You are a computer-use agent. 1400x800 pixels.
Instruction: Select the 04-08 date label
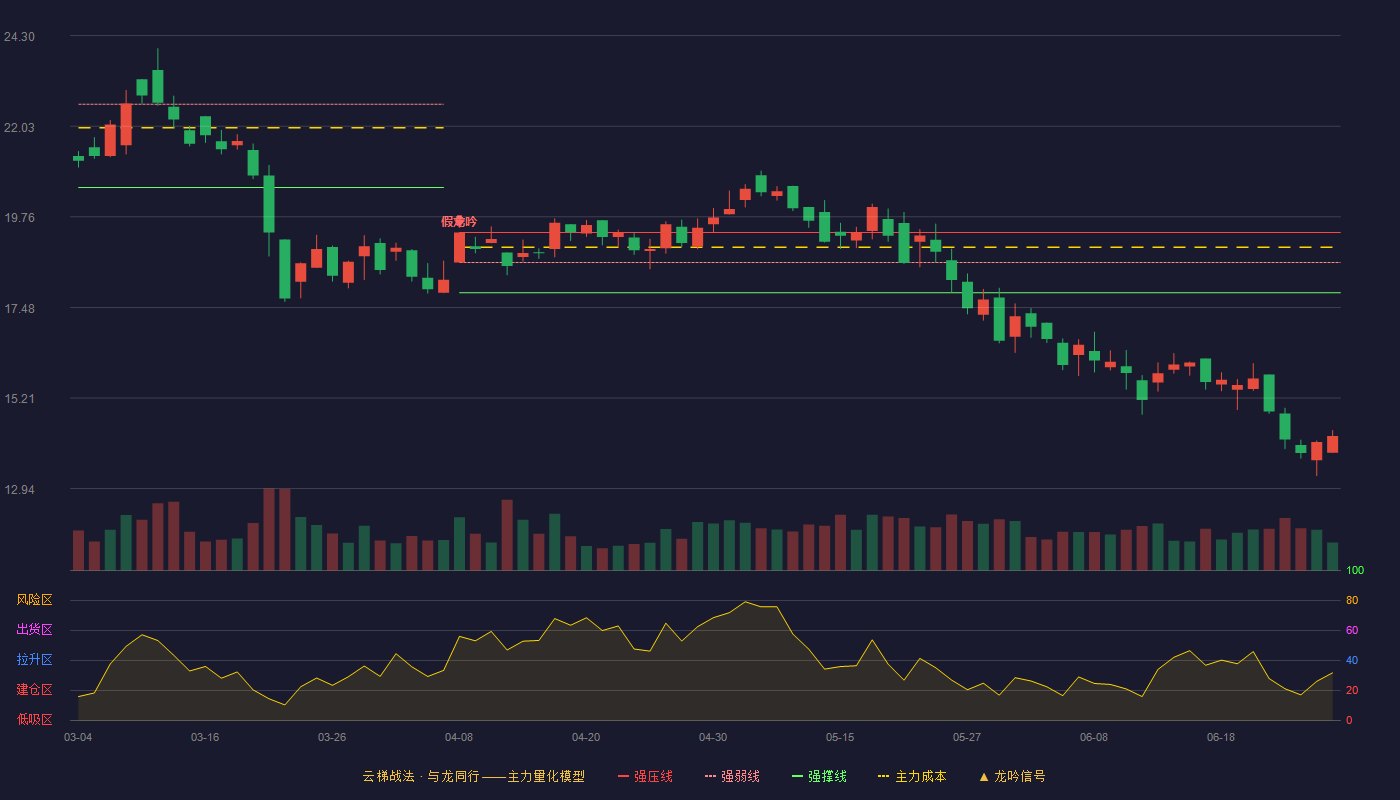[x=459, y=737]
